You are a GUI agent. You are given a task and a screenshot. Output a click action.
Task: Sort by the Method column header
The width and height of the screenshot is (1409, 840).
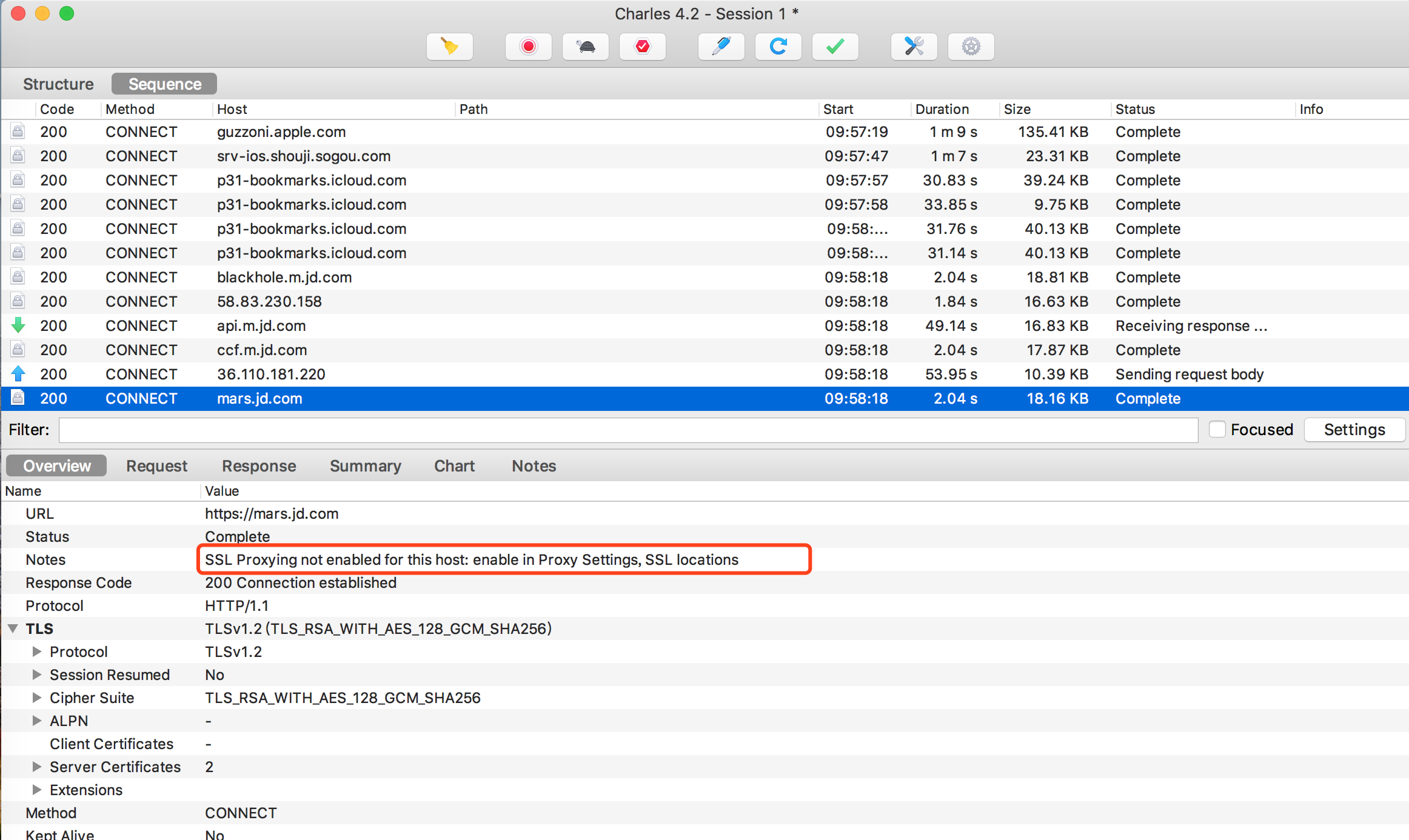(x=156, y=109)
